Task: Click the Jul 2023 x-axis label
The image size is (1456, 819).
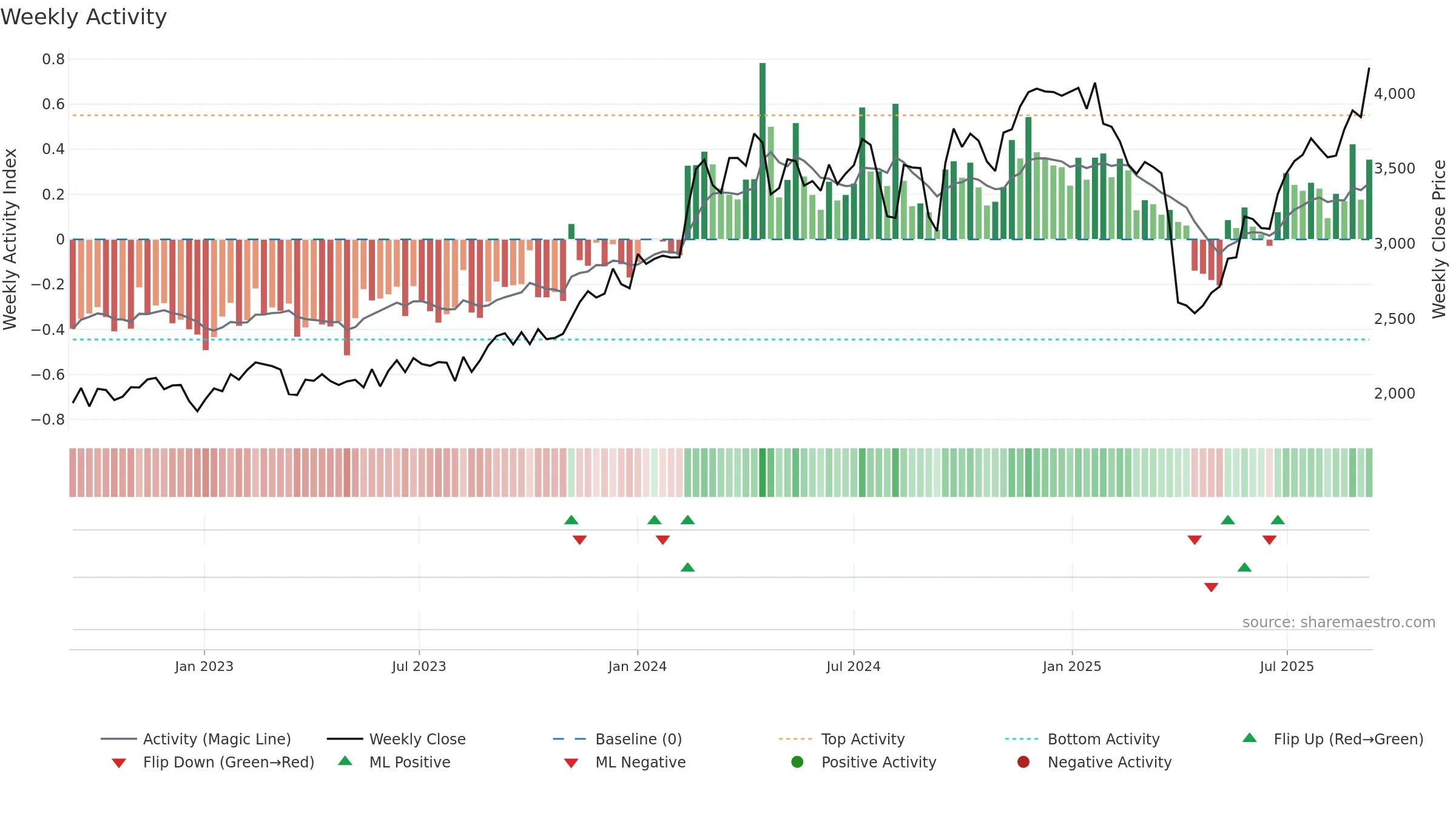Action: click(x=419, y=666)
